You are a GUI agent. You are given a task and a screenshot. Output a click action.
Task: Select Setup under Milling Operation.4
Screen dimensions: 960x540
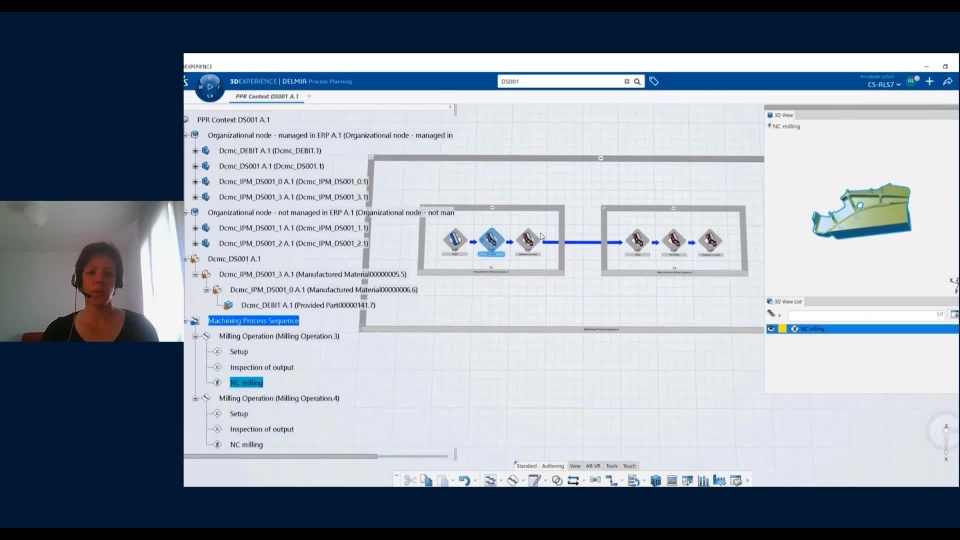(239, 414)
